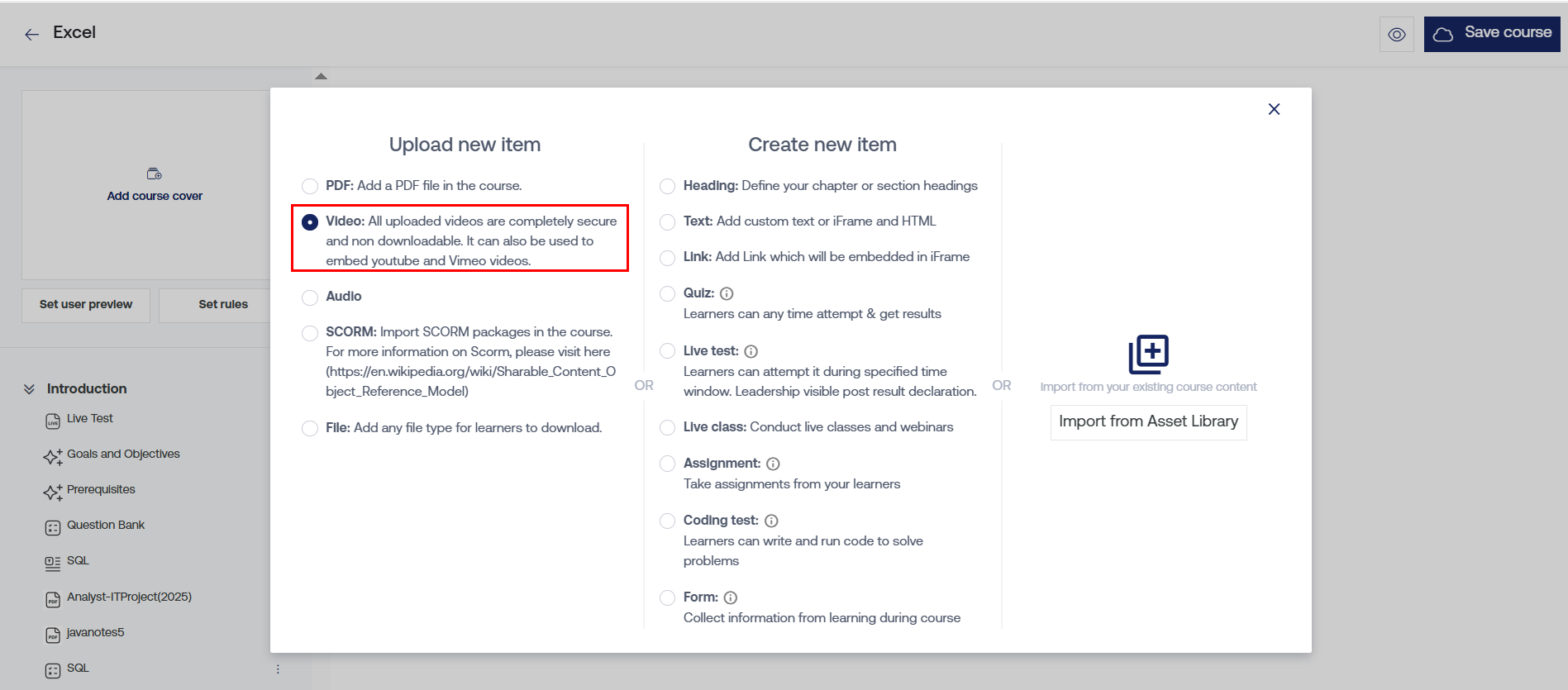
Task: Click the back arrow next to Excel
Action: click(x=31, y=34)
